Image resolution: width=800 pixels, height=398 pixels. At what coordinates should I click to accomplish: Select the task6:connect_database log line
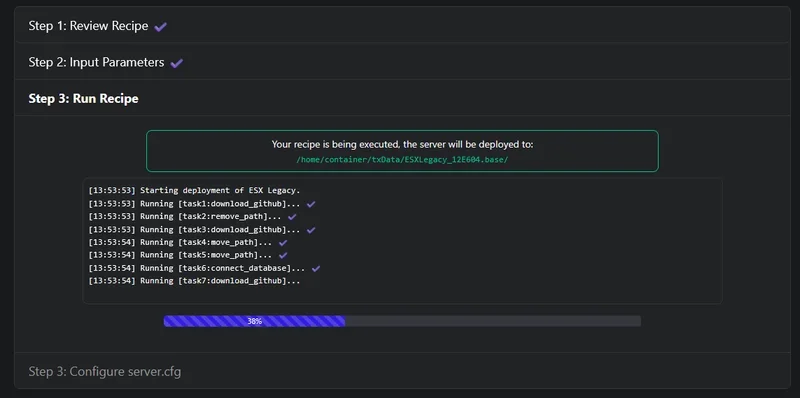point(196,268)
